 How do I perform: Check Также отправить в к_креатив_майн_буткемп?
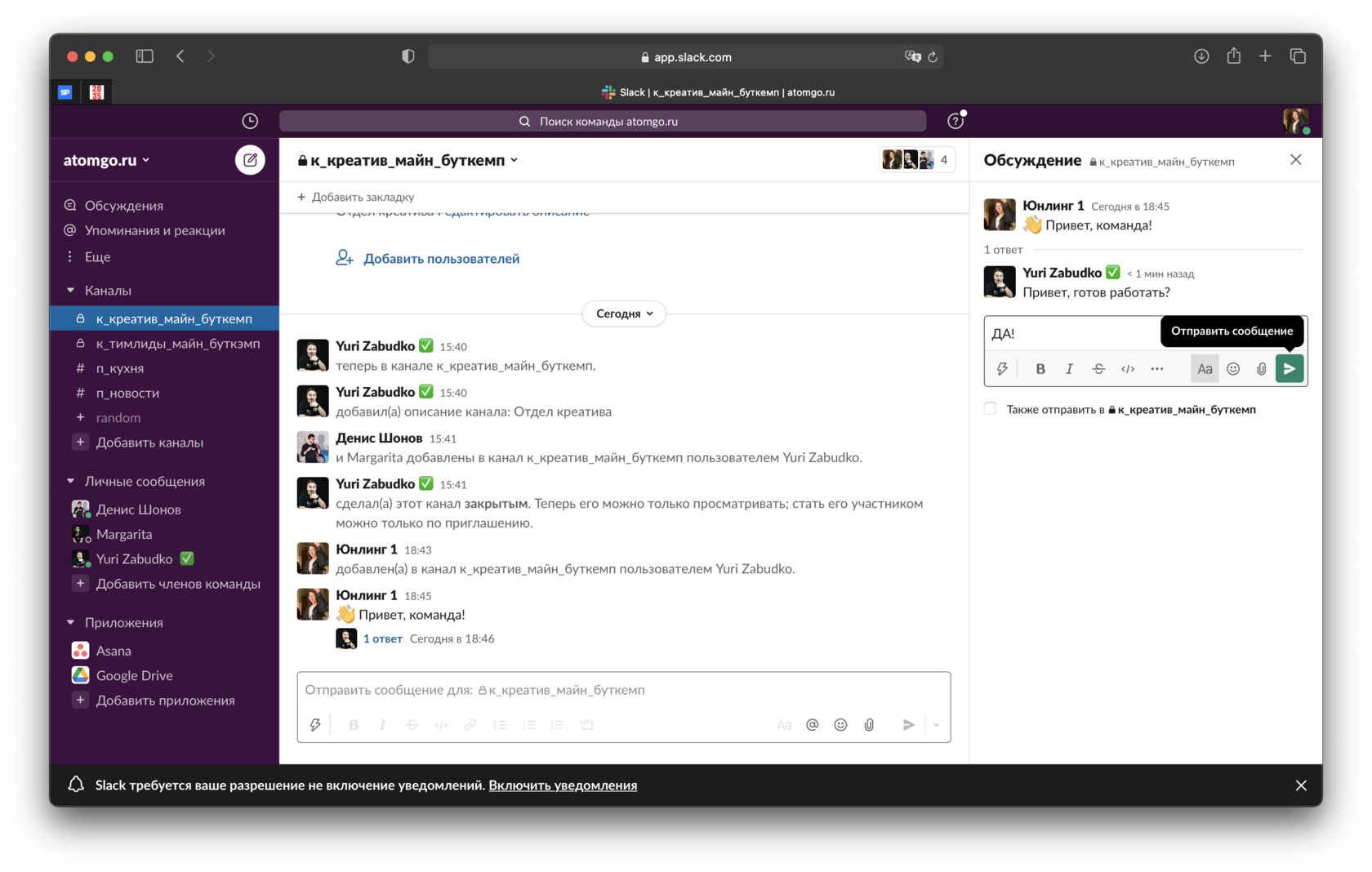pyautogui.click(x=990, y=409)
